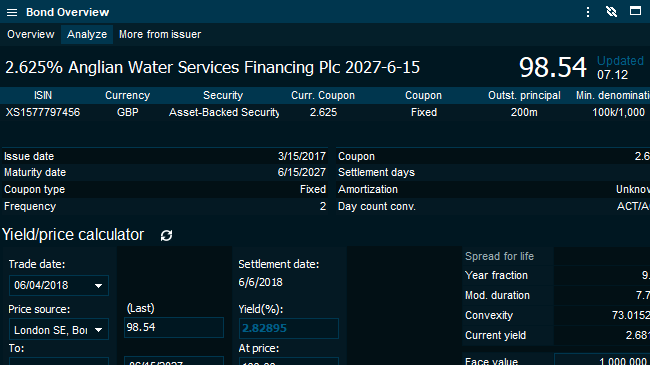
Task: Click the unlink chain icon in title bar
Action: [x=611, y=12]
